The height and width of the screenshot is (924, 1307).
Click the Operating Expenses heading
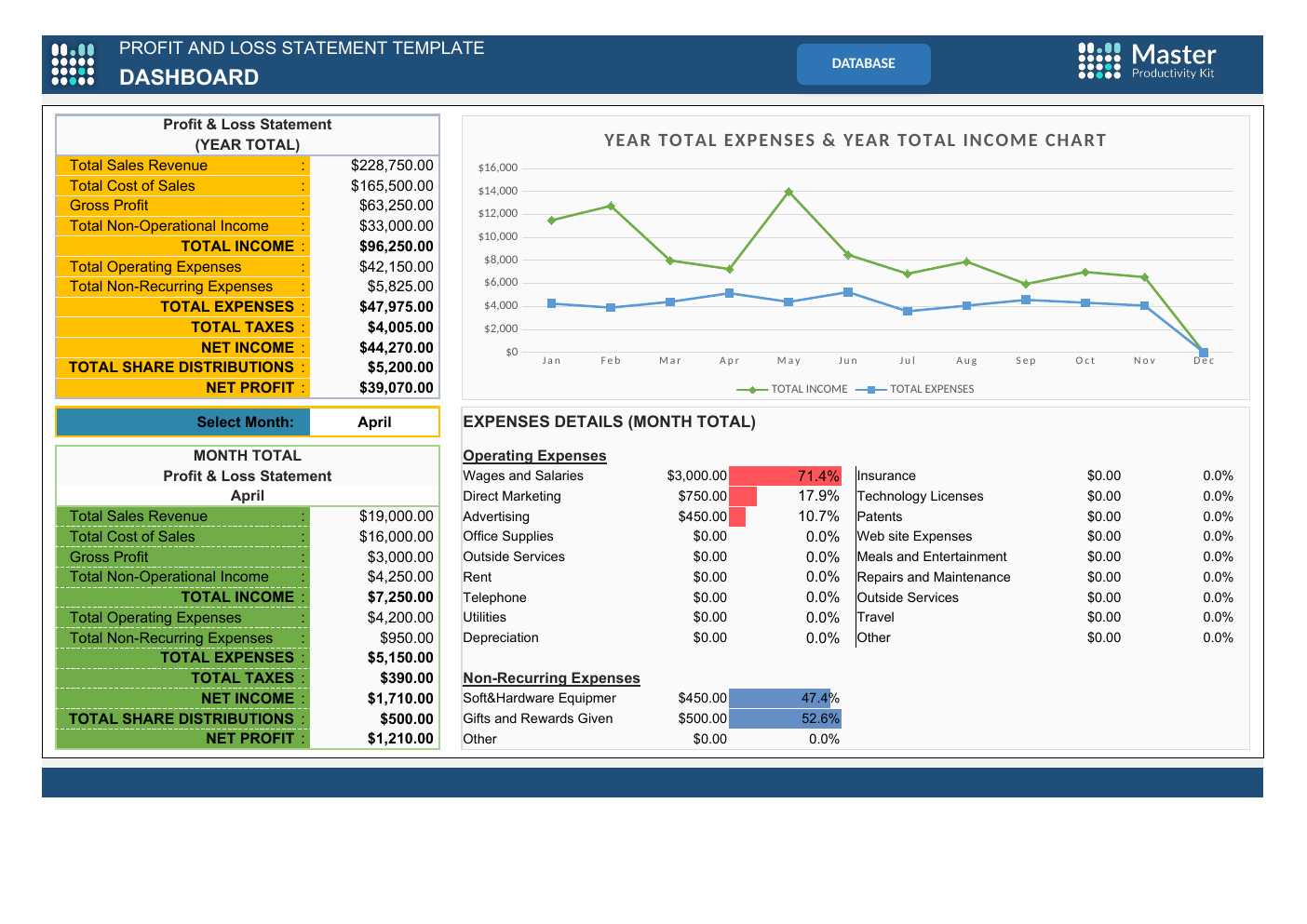[x=534, y=456]
